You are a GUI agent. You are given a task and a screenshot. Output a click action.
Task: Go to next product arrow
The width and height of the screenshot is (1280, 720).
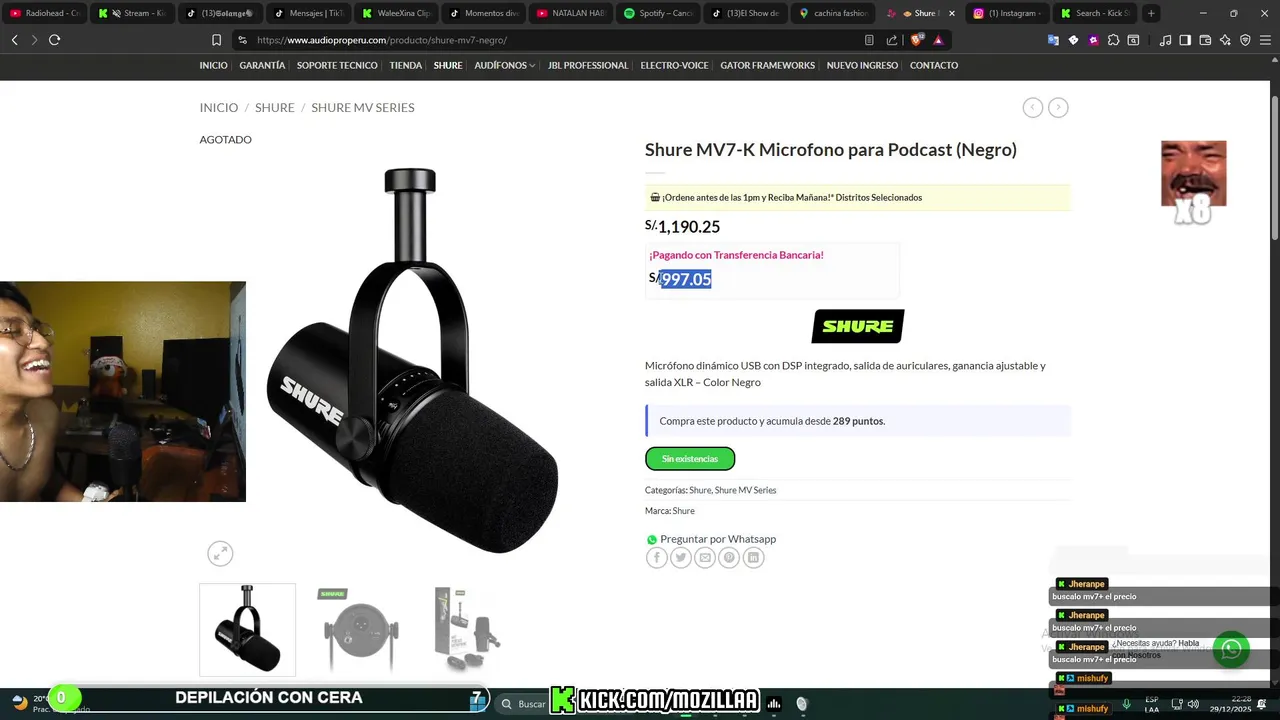point(1058,107)
